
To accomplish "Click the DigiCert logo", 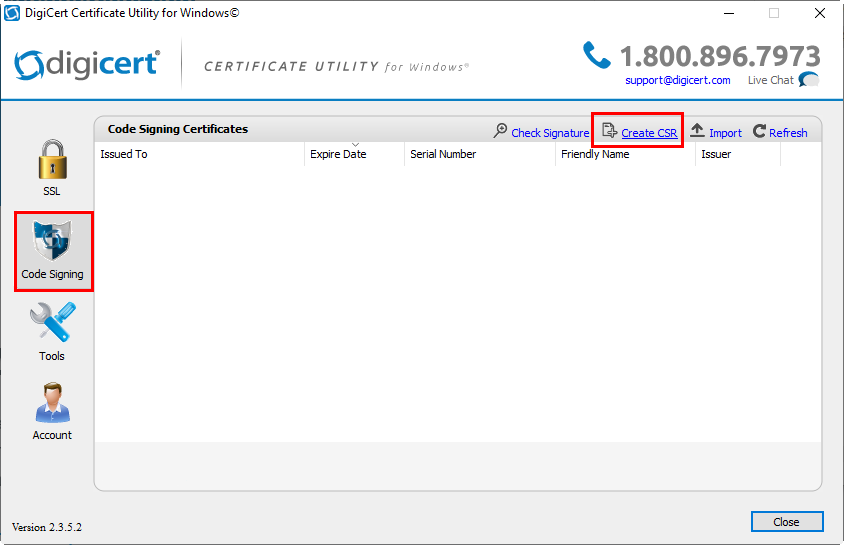I will coord(87,64).
